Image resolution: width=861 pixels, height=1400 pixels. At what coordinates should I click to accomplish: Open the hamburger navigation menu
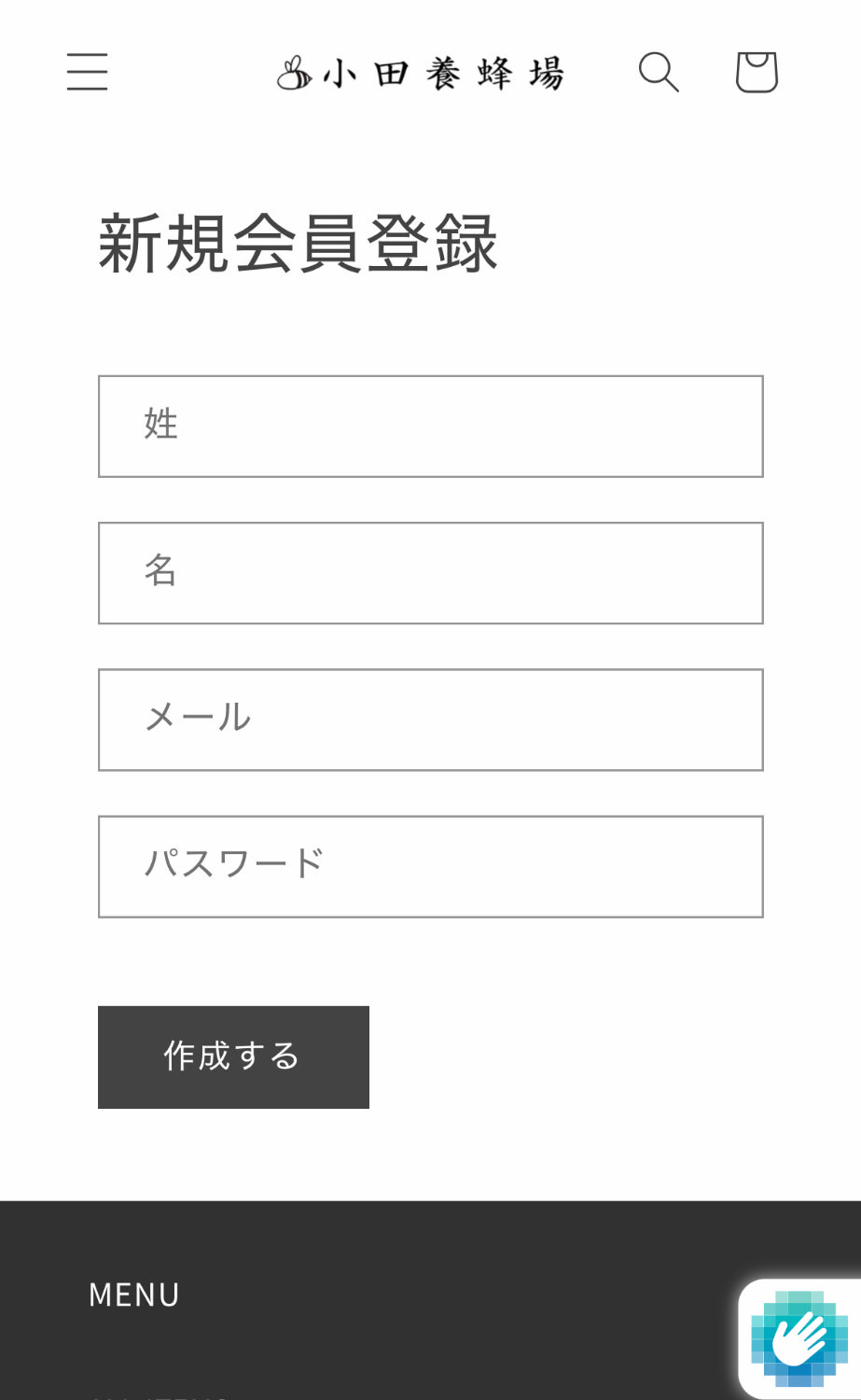pos(87,72)
